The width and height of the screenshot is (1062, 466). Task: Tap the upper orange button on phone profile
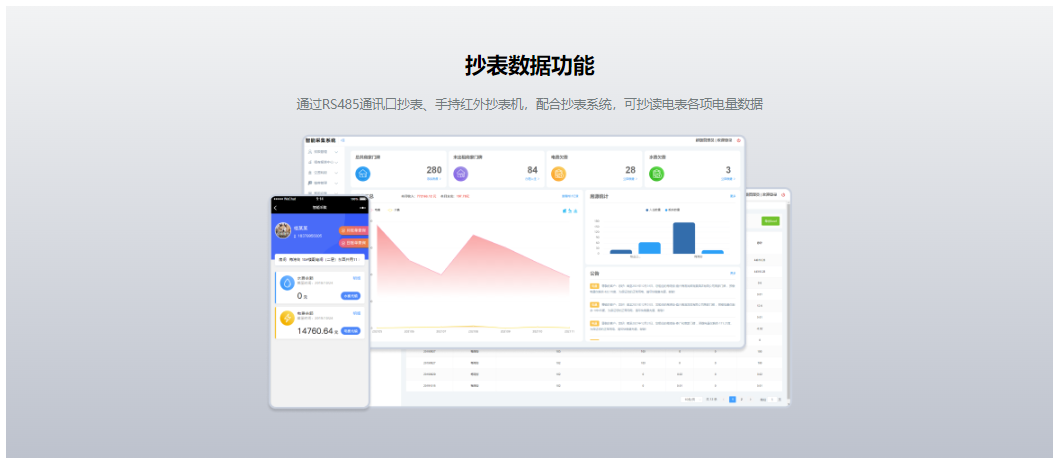(354, 231)
